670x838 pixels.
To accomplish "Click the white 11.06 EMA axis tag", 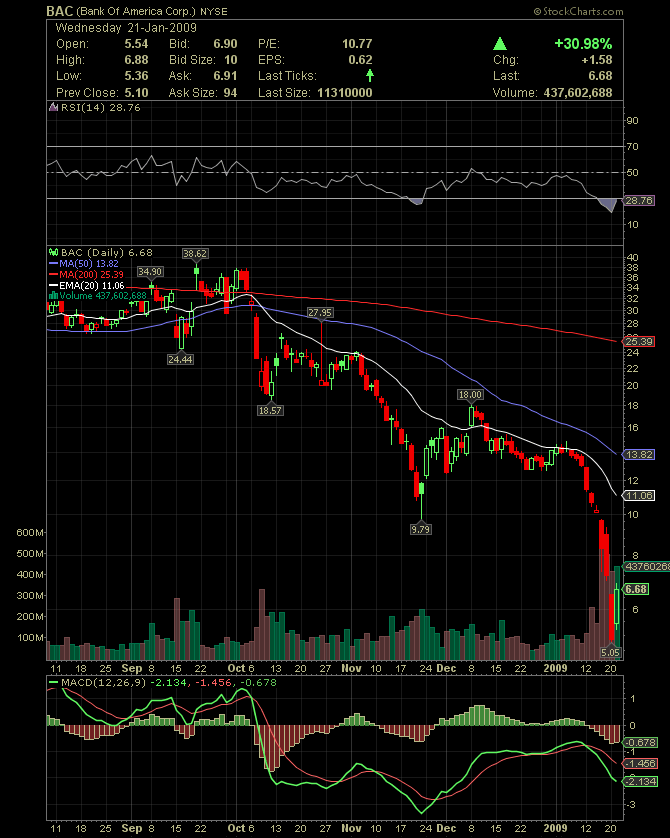I will click(638, 495).
